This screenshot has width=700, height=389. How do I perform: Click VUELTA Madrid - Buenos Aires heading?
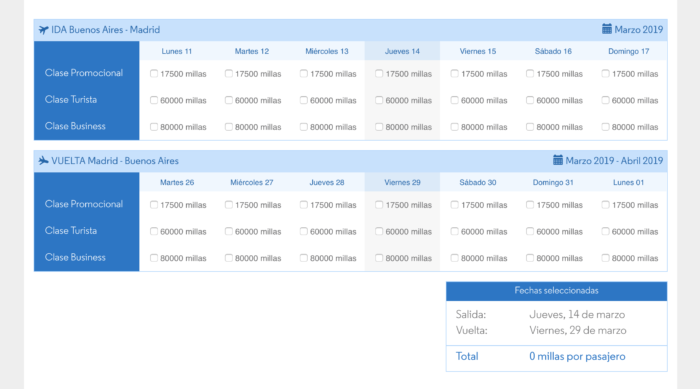(x=115, y=161)
